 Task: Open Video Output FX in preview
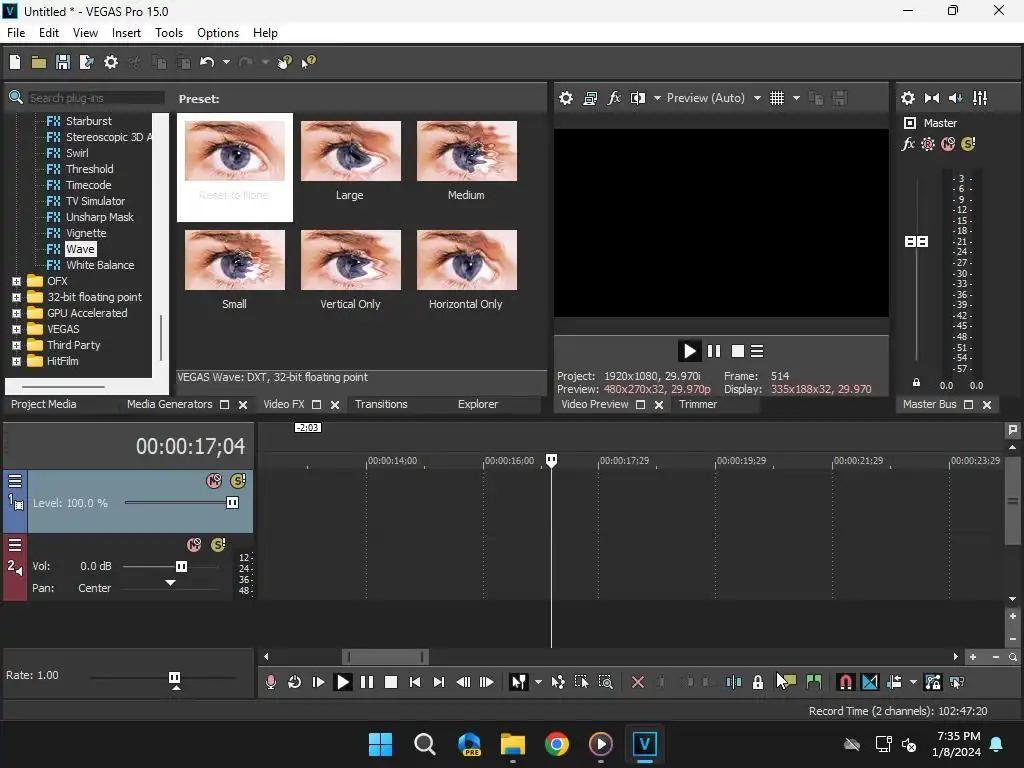click(x=614, y=98)
